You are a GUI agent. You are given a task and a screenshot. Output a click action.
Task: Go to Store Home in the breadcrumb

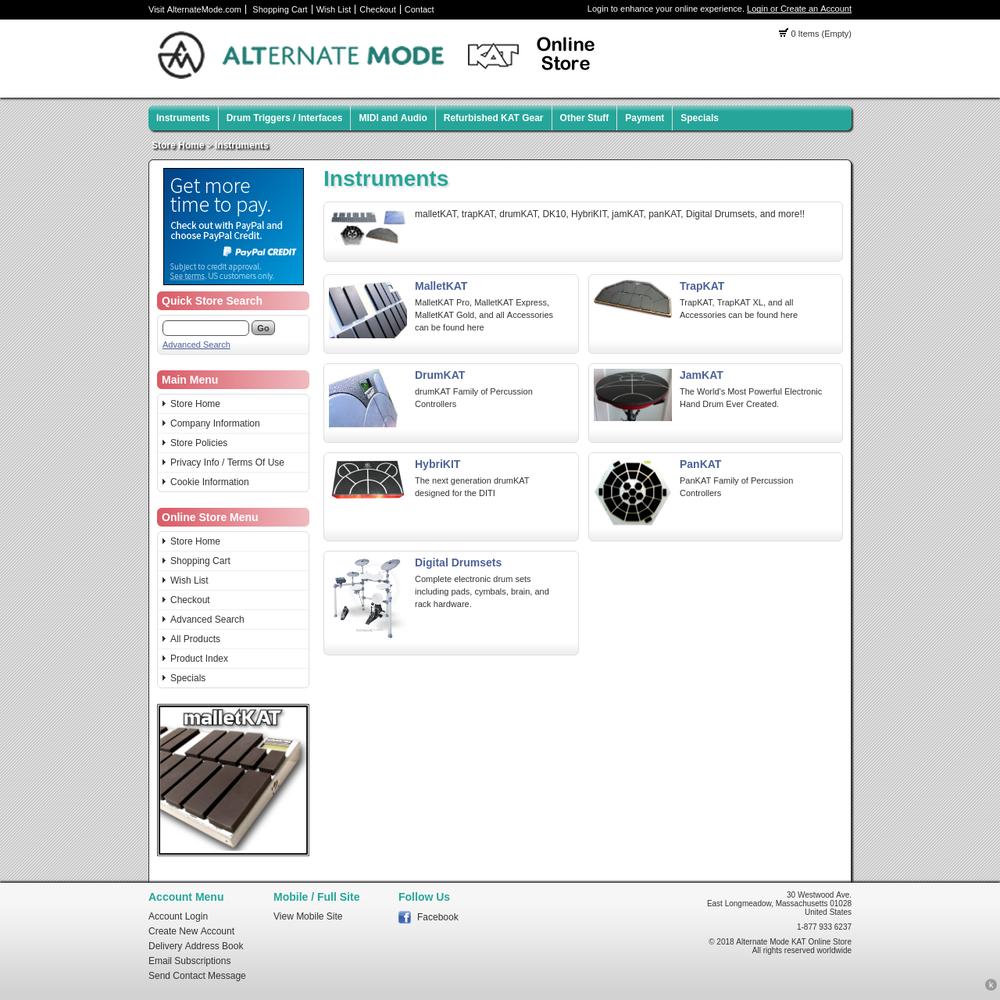(179, 145)
